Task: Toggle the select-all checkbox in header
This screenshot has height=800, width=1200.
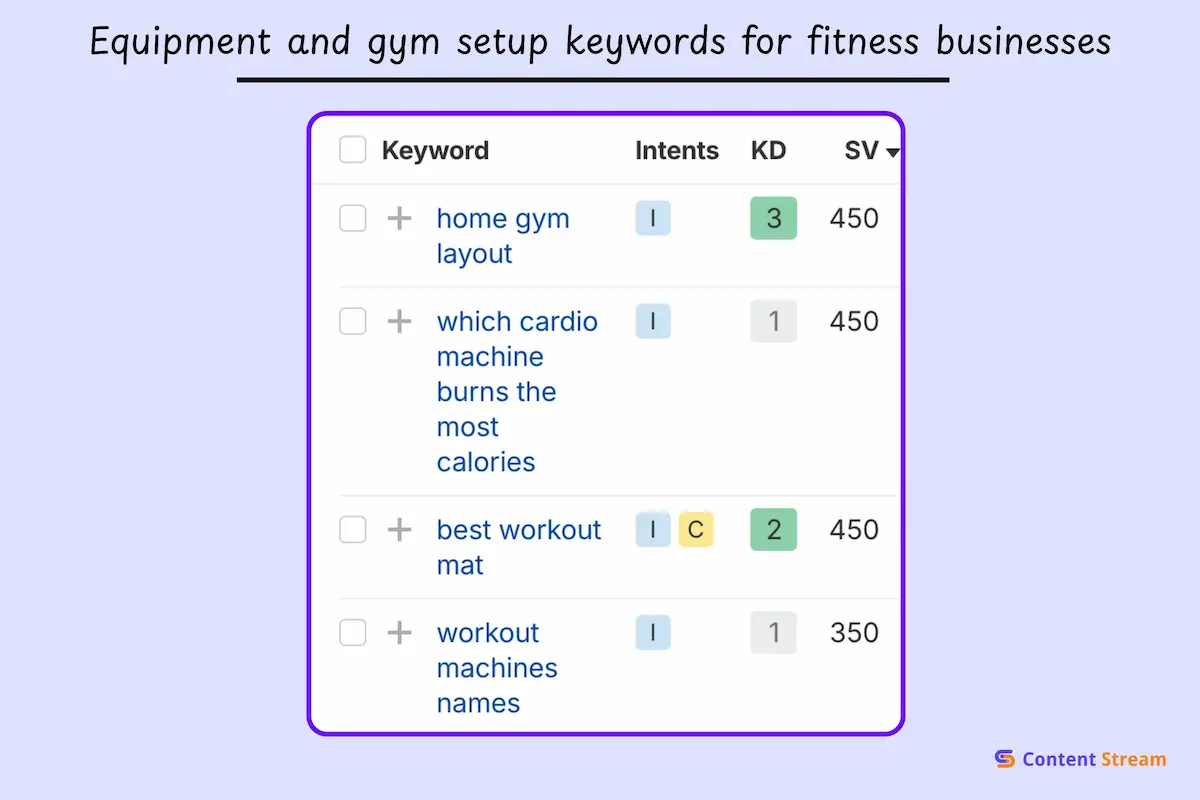Action: point(353,150)
